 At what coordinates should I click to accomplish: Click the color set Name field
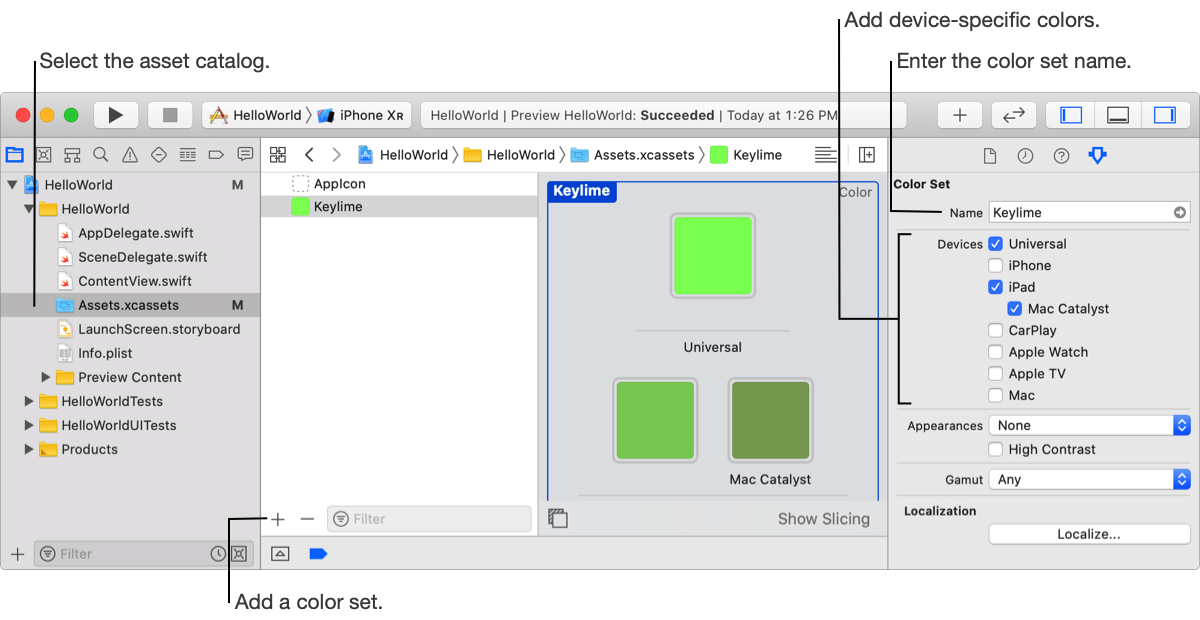point(1089,212)
